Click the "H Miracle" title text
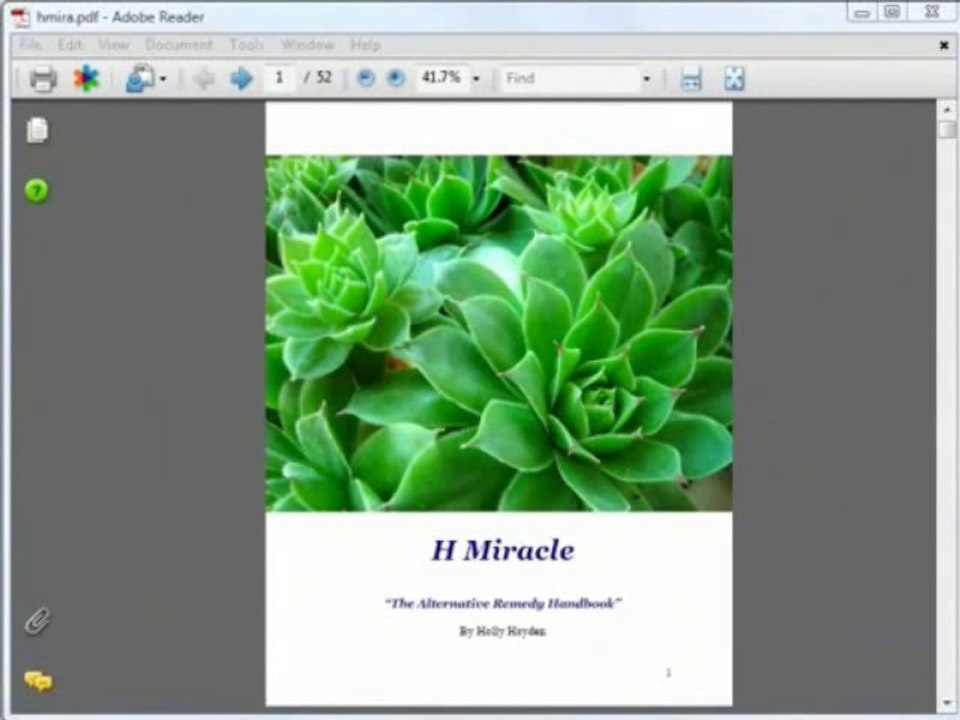The height and width of the screenshot is (720, 960). point(503,550)
